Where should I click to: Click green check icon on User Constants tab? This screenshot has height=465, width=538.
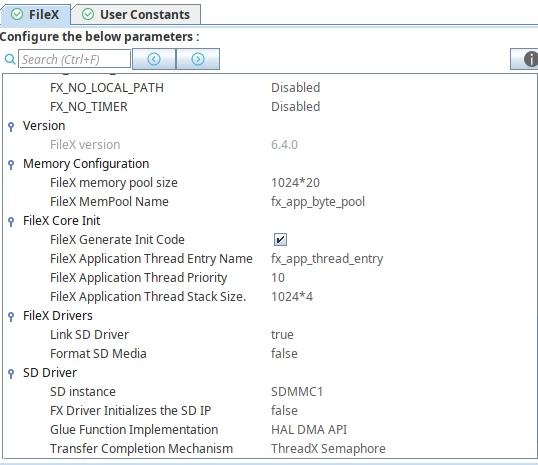pos(88,14)
